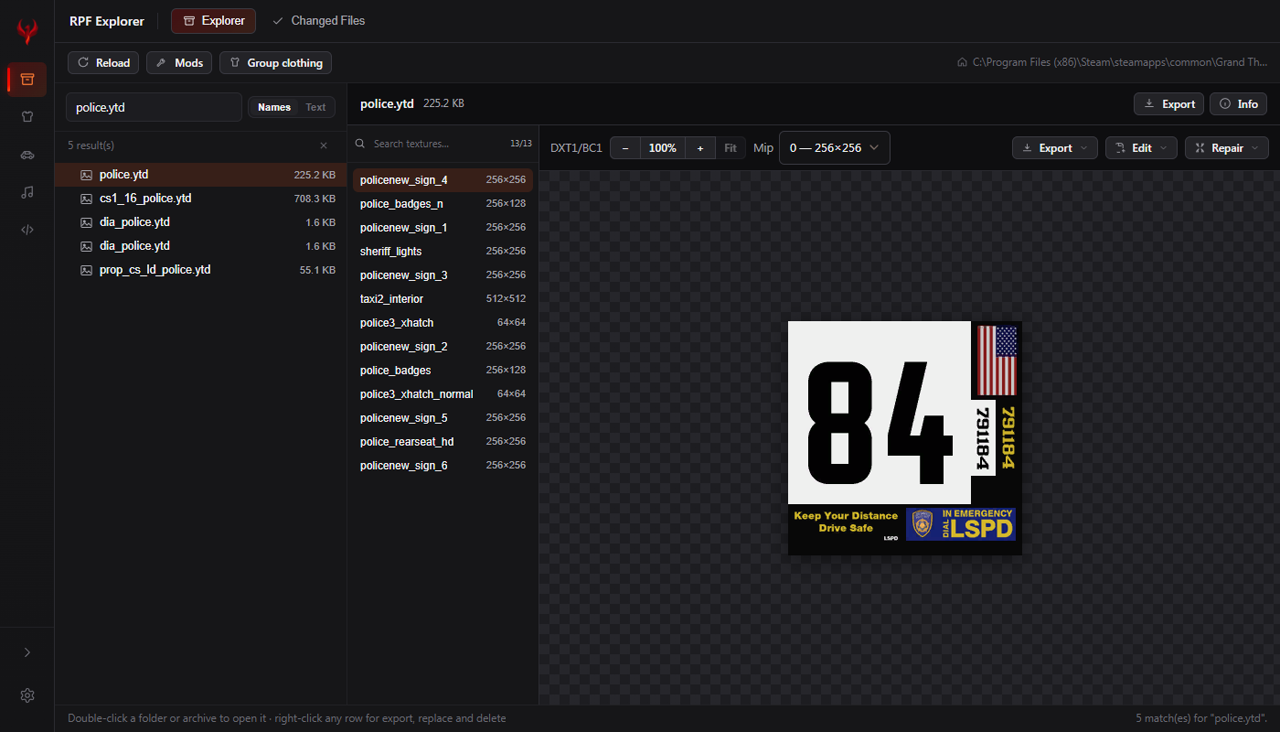This screenshot has height=732, width=1280.
Task: Open the texture Export dropdown in preview toolbar
Action: 1055,148
